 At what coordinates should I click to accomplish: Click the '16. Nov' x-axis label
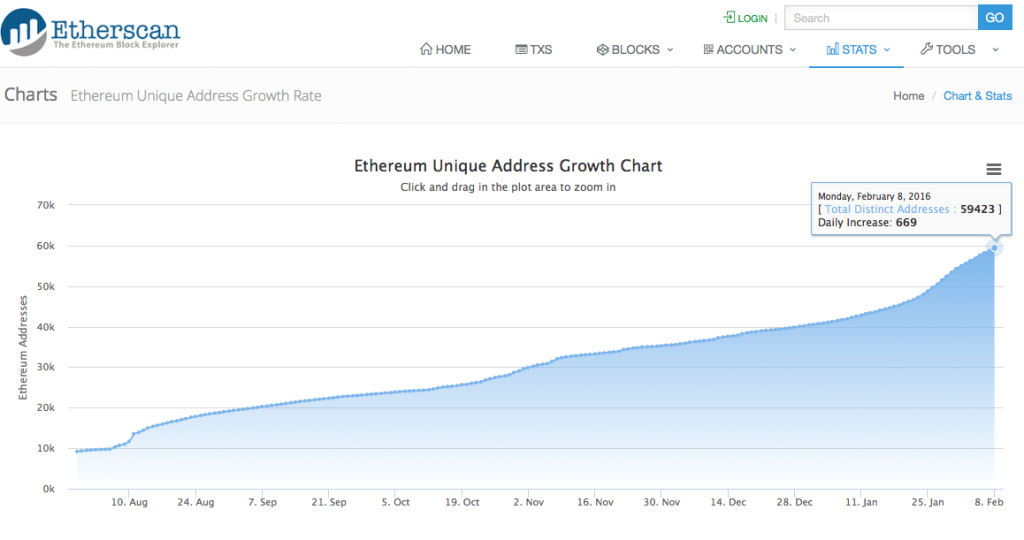(596, 502)
